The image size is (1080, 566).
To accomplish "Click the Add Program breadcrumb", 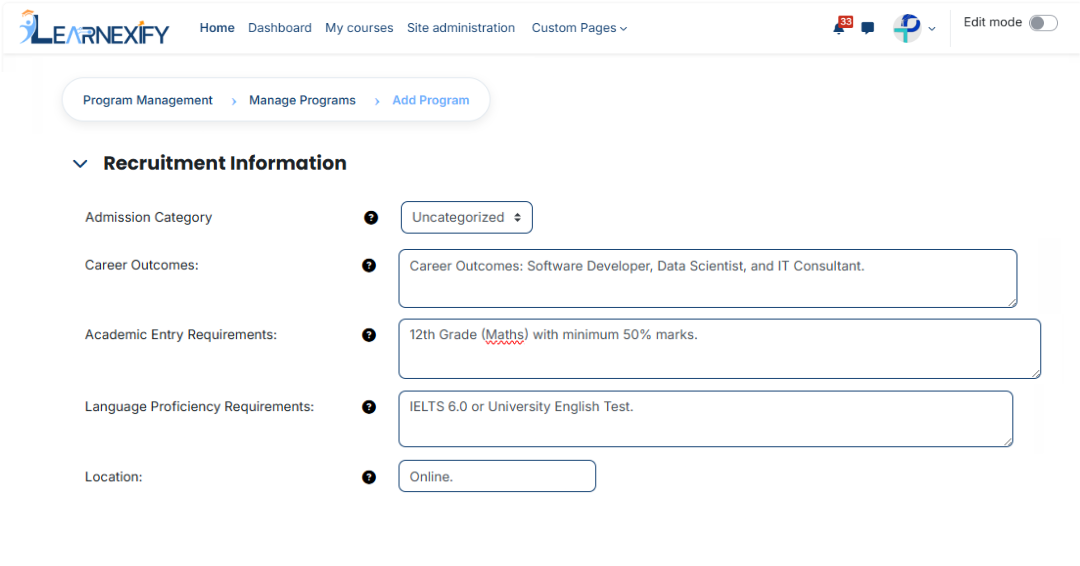I will [430, 101].
